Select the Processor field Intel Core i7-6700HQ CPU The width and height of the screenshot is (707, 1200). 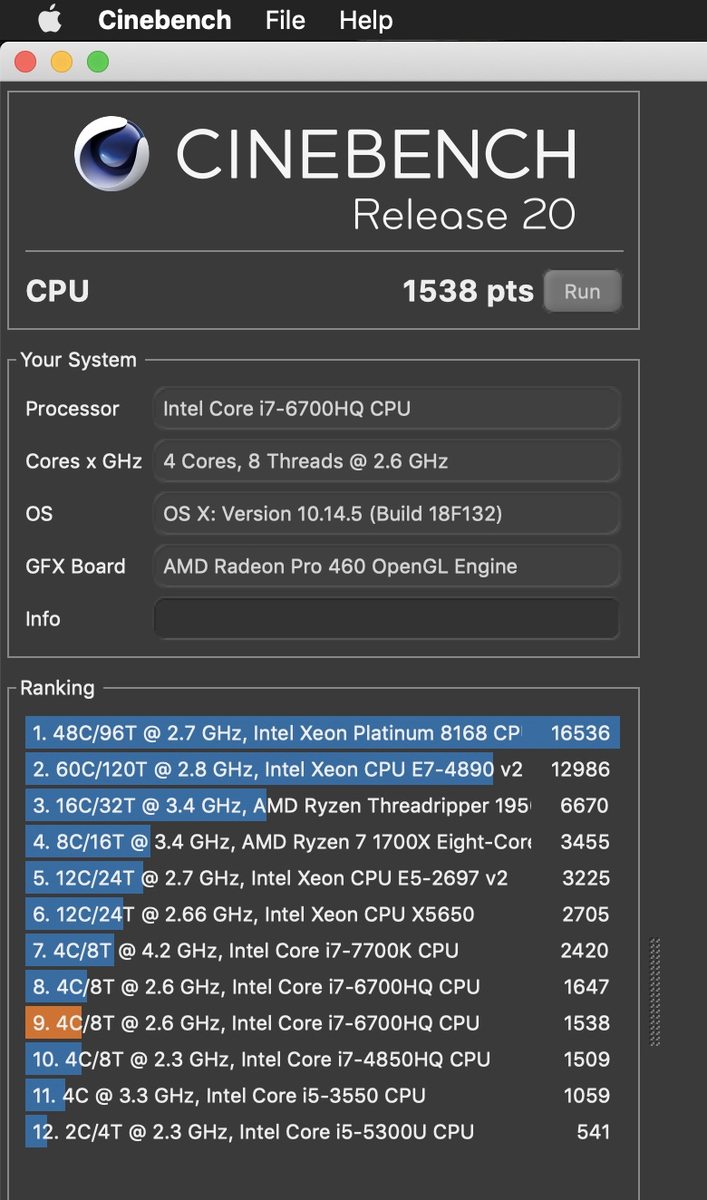click(x=386, y=408)
